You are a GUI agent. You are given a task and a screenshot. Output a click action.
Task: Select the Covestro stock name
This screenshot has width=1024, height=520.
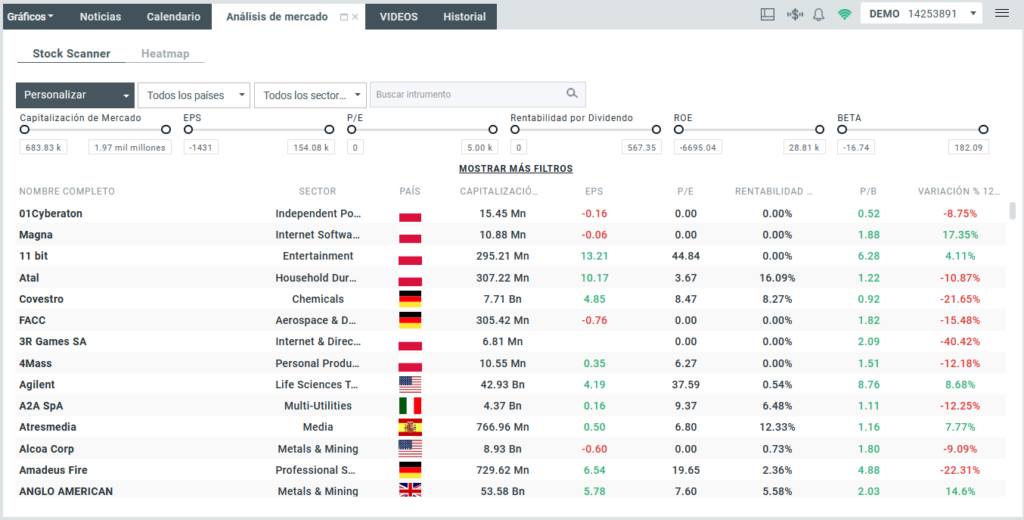[x=41, y=299]
